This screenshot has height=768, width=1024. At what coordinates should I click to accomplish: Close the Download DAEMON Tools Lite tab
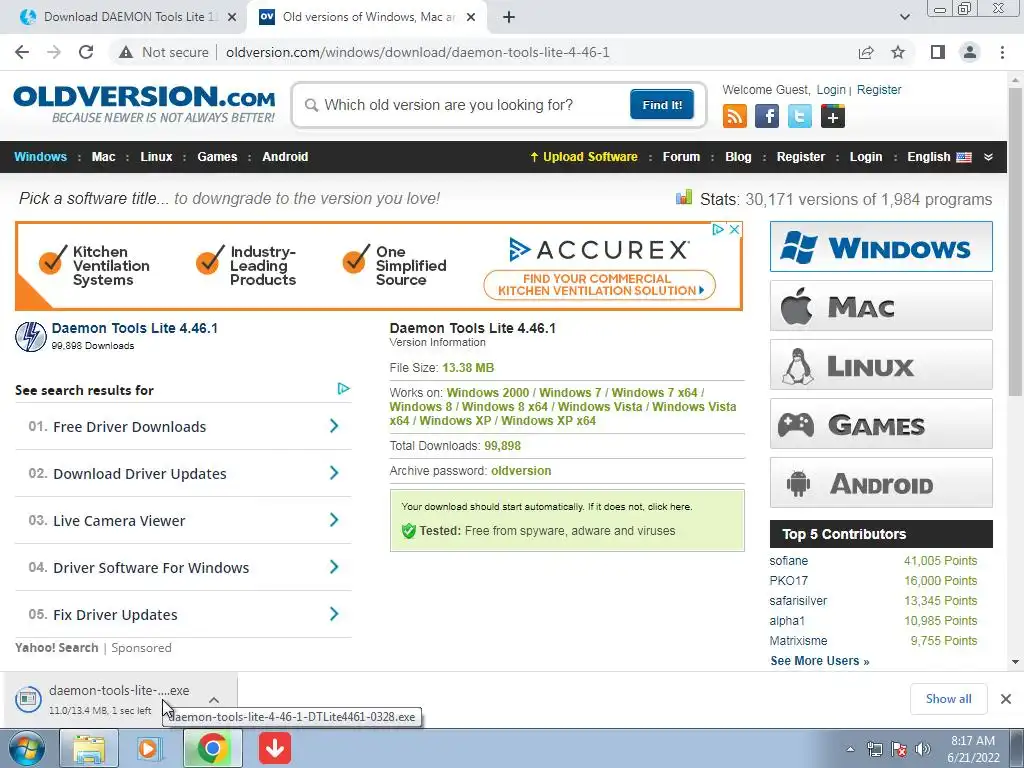pos(232,17)
